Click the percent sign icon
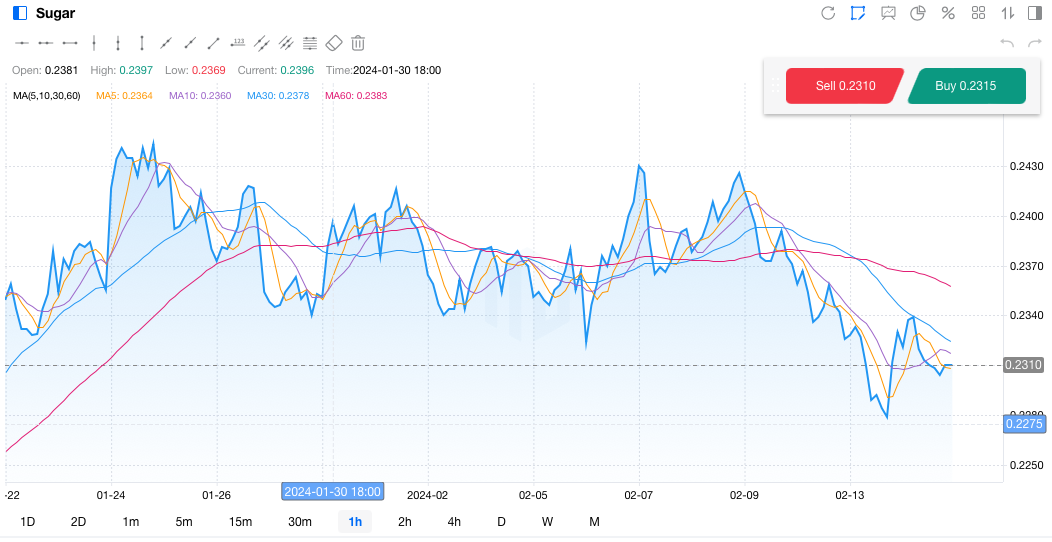The width and height of the screenshot is (1052, 542). [948, 13]
